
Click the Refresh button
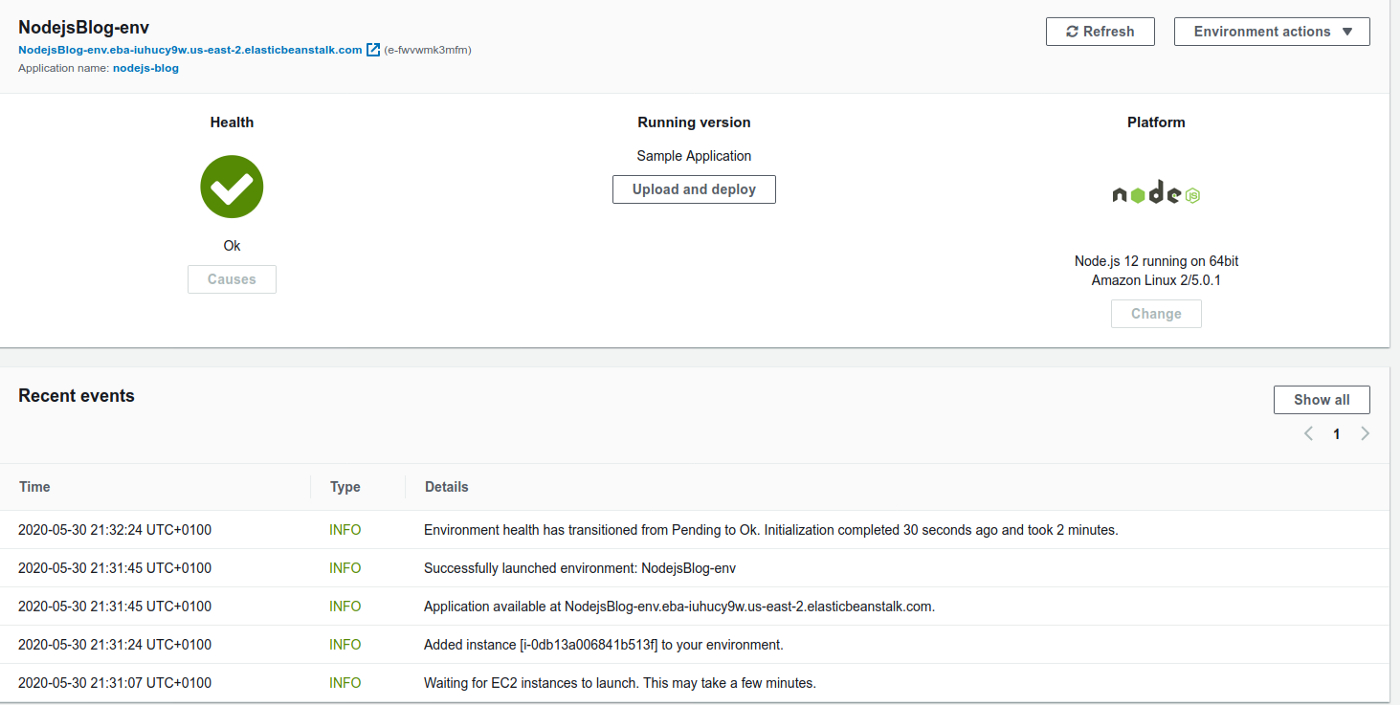point(1100,32)
